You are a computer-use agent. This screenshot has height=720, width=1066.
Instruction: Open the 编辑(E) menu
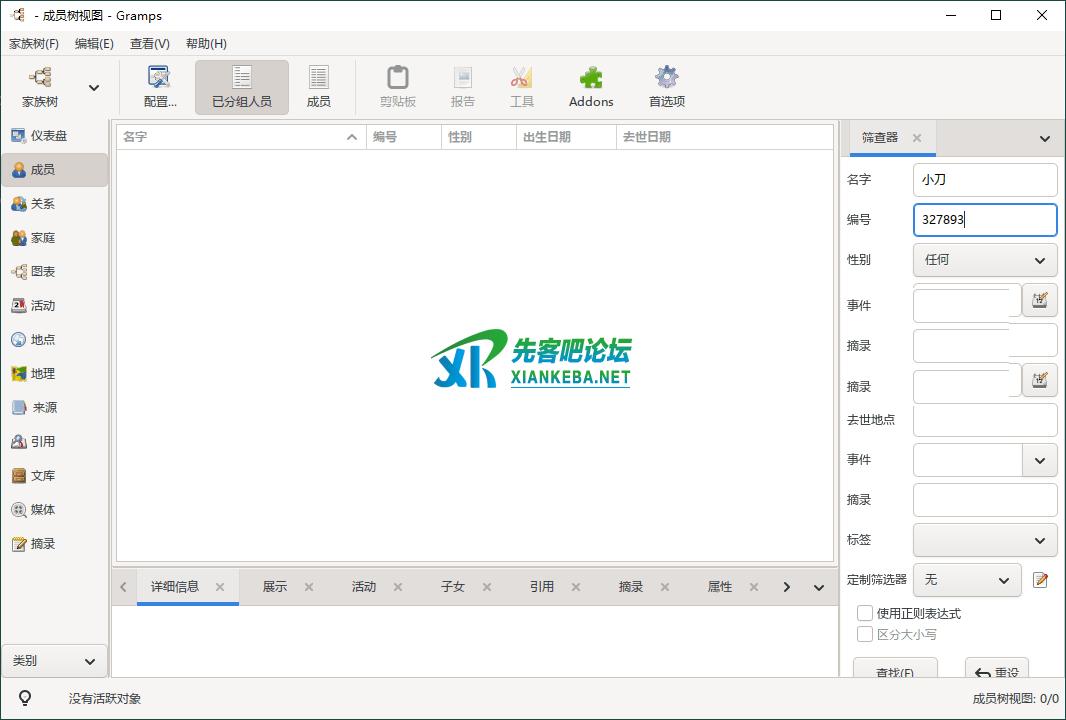click(94, 44)
